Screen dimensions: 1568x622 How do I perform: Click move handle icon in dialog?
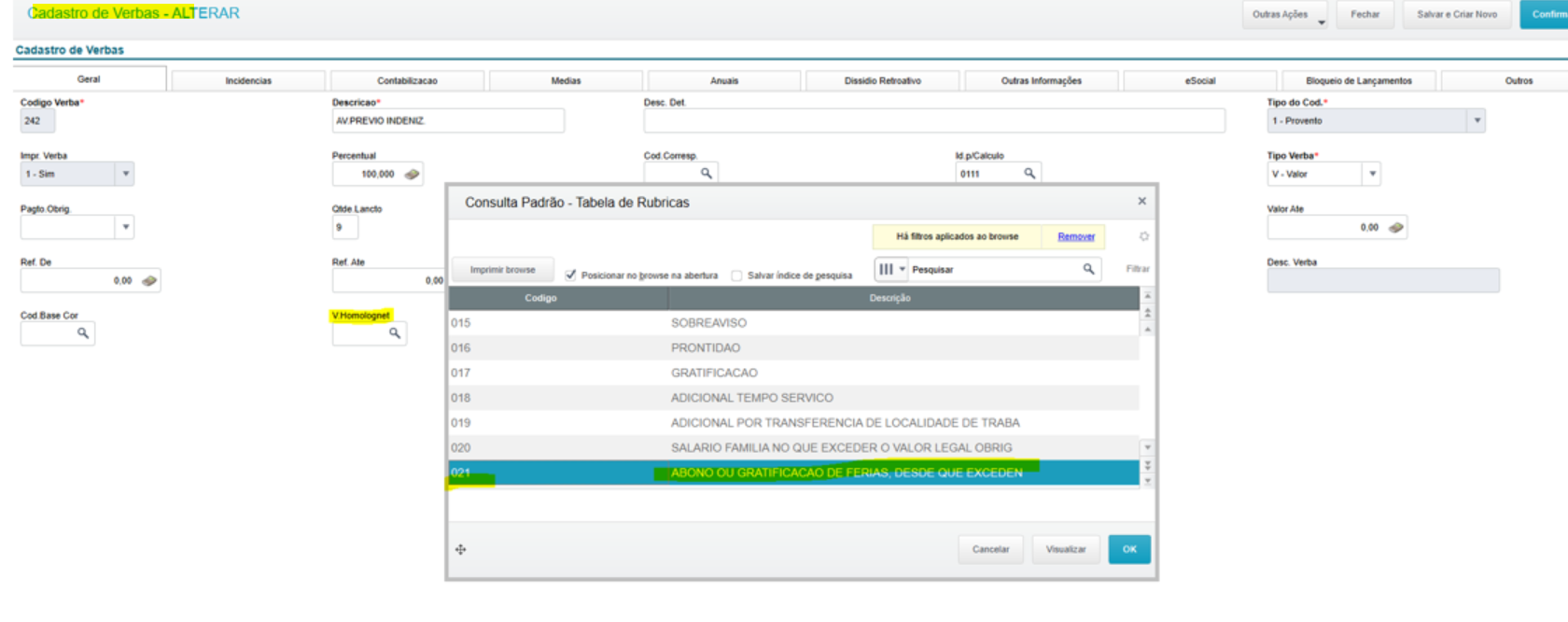[460, 549]
